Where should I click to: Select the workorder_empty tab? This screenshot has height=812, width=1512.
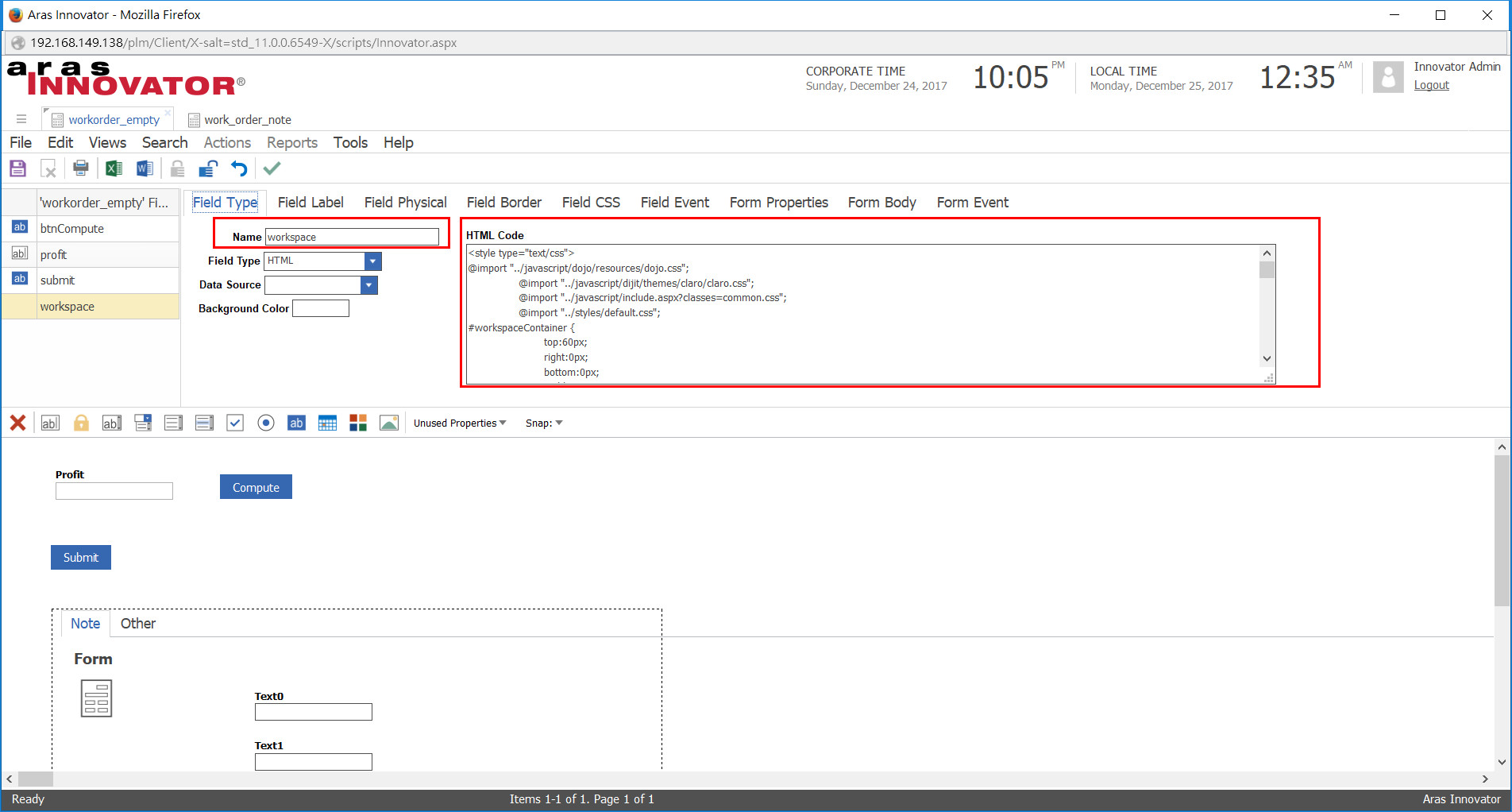click(x=106, y=120)
